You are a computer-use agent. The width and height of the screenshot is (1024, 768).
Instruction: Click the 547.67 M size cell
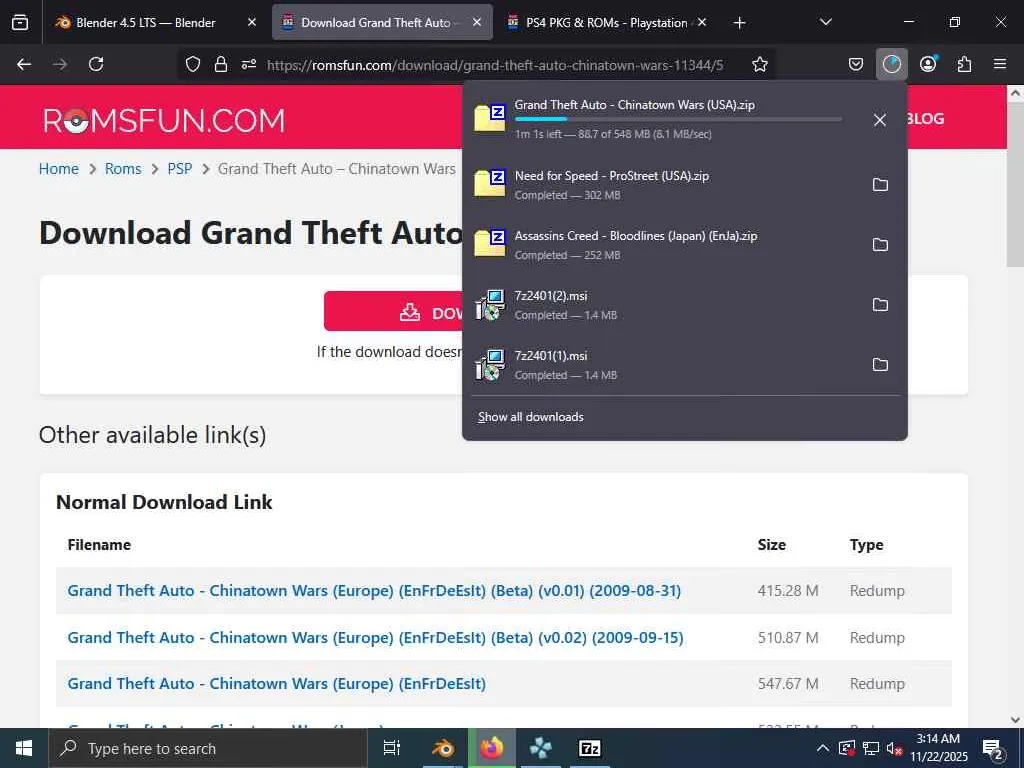click(x=788, y=684)
